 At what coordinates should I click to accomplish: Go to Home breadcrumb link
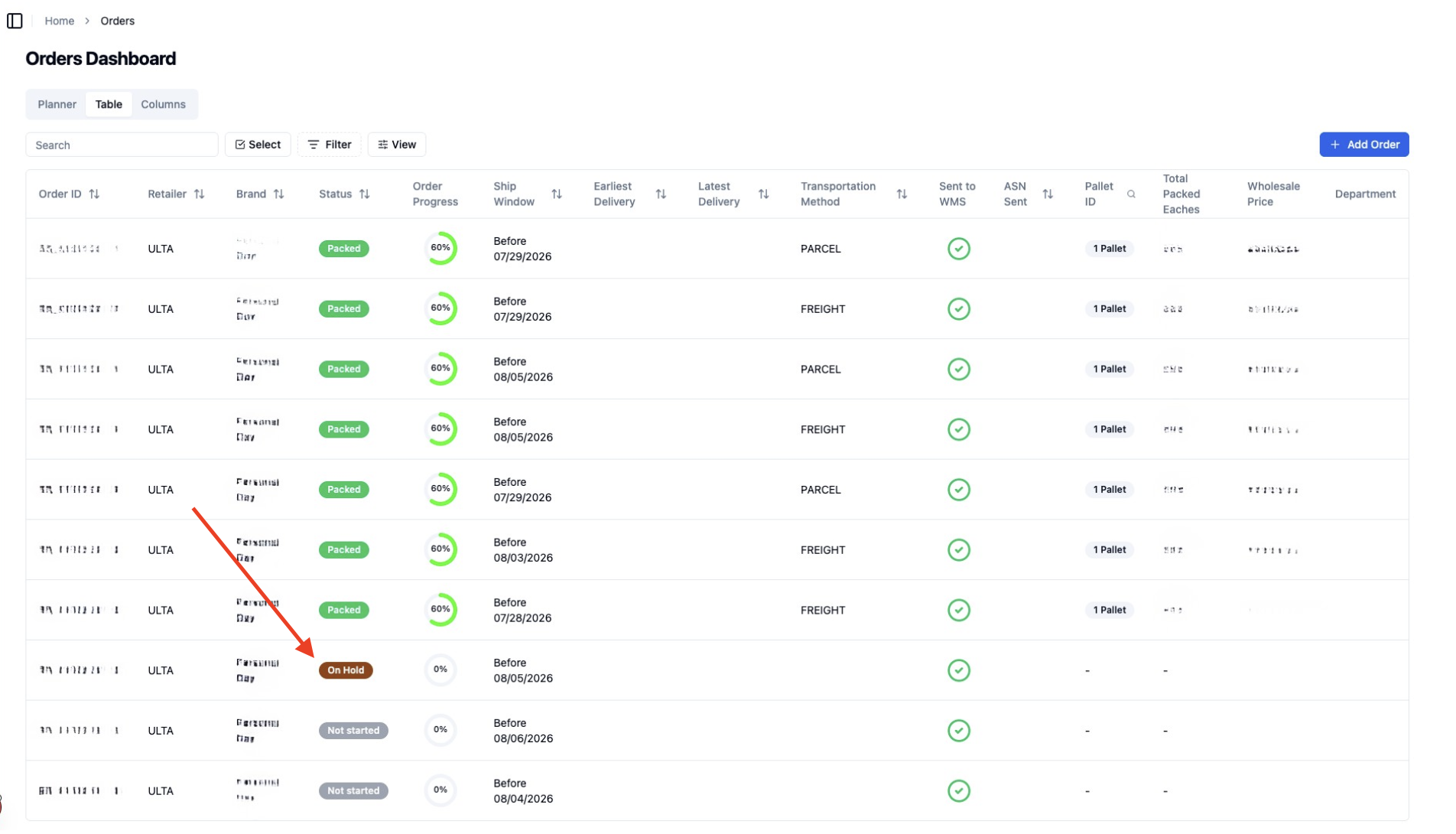(x=59, y=21)
